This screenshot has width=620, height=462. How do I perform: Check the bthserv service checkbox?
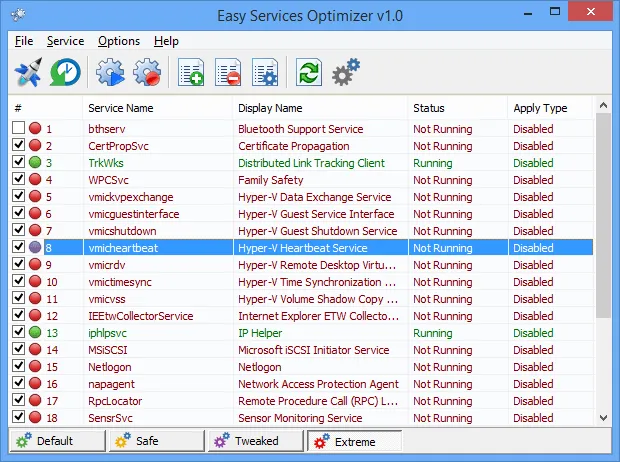click(x=19, y=128)
